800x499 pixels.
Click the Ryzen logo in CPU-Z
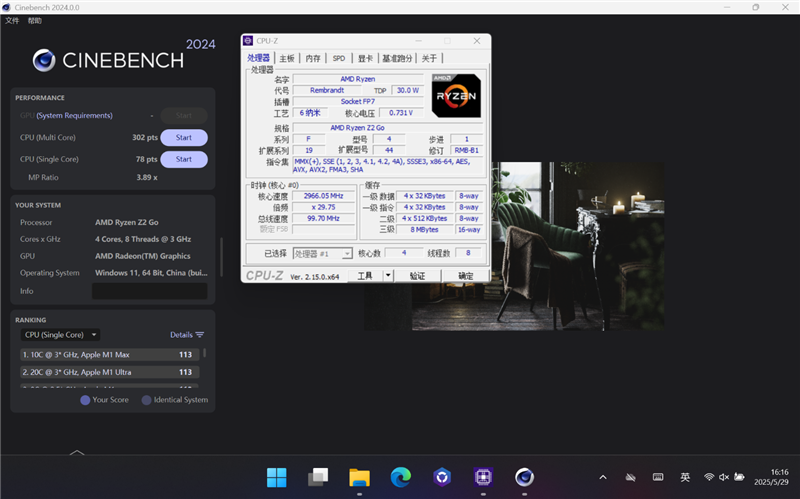point(456,95)
